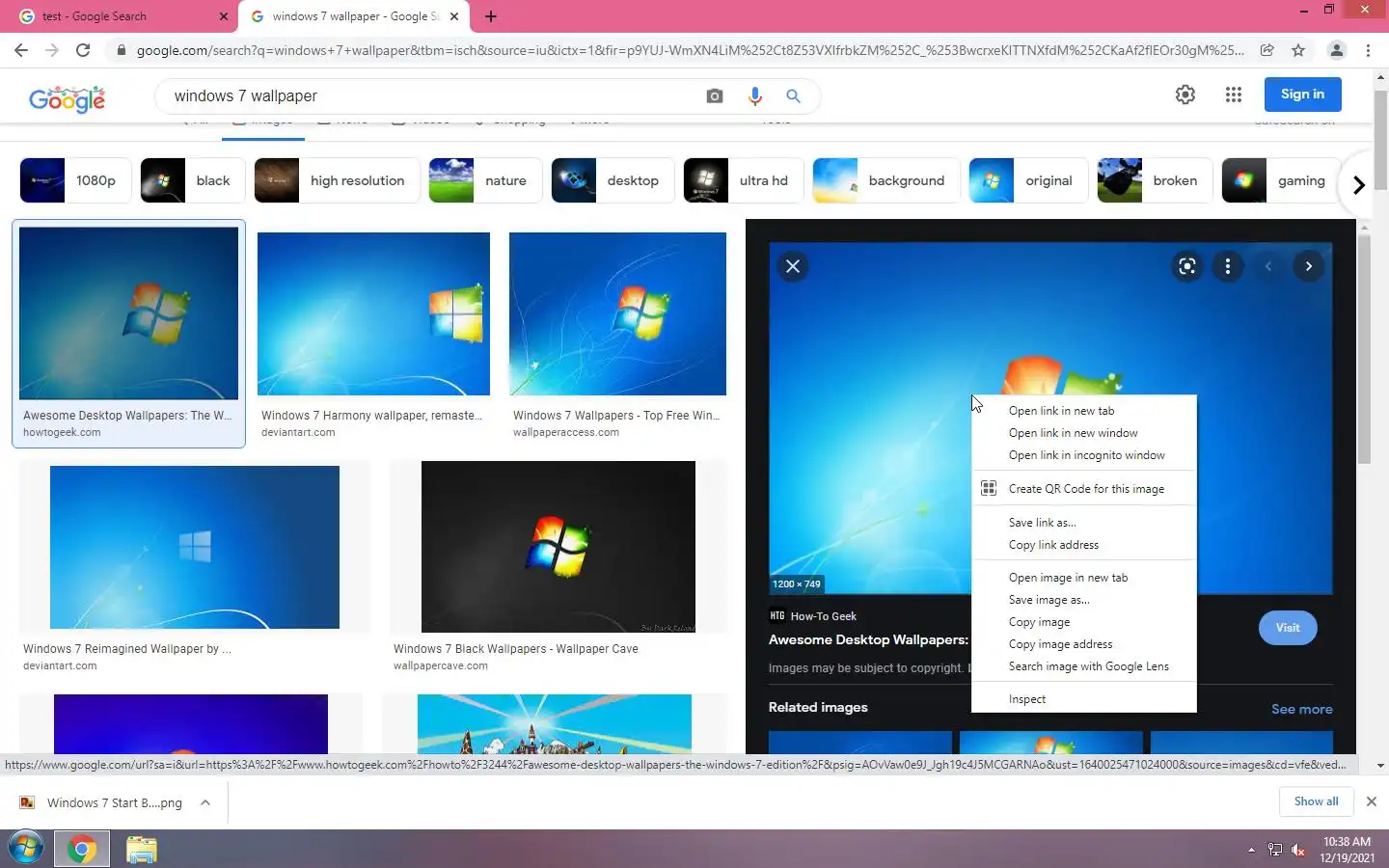Open File Explorer from taskbar
1389x868 pixels.
tap(141, 850)
